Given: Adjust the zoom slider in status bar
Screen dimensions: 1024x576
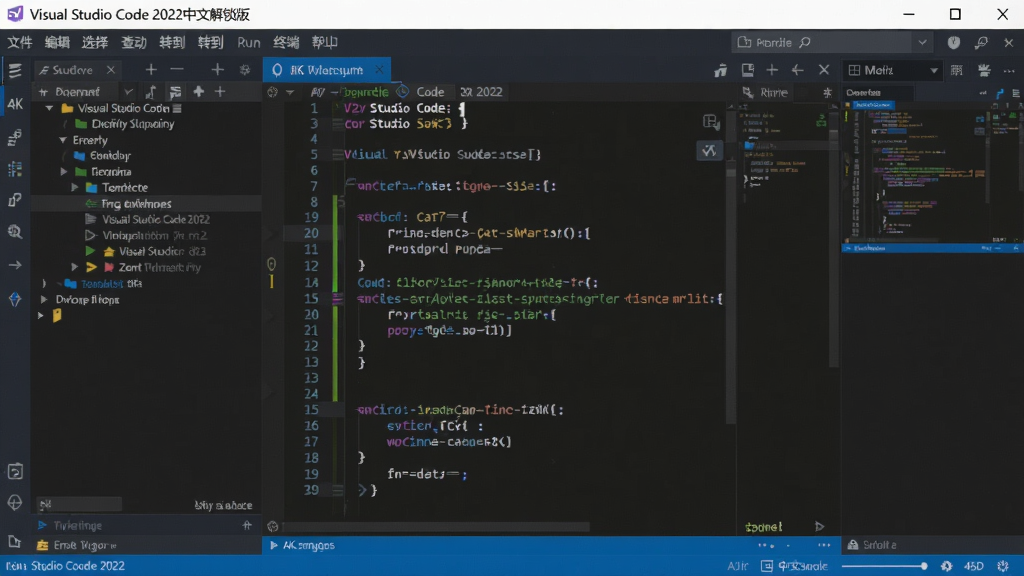Looking at the screenshot, I should [885, 566].
